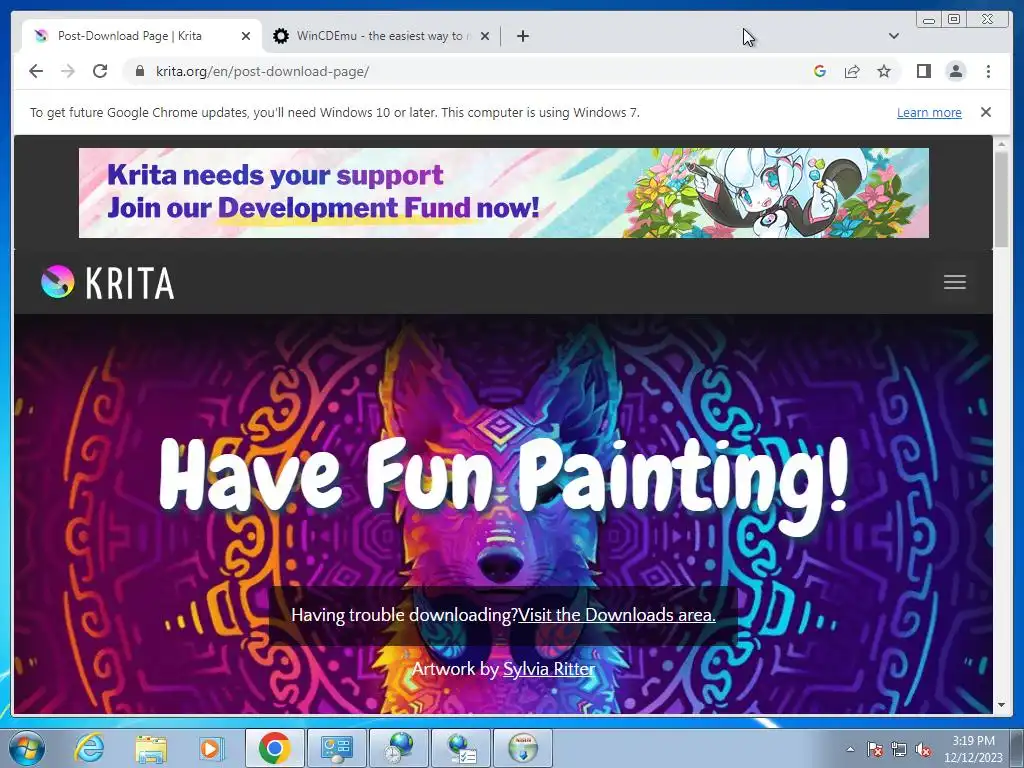Open Windows Explorer from taskbar
1024x768 pixels.
click(x=151, y=748)
